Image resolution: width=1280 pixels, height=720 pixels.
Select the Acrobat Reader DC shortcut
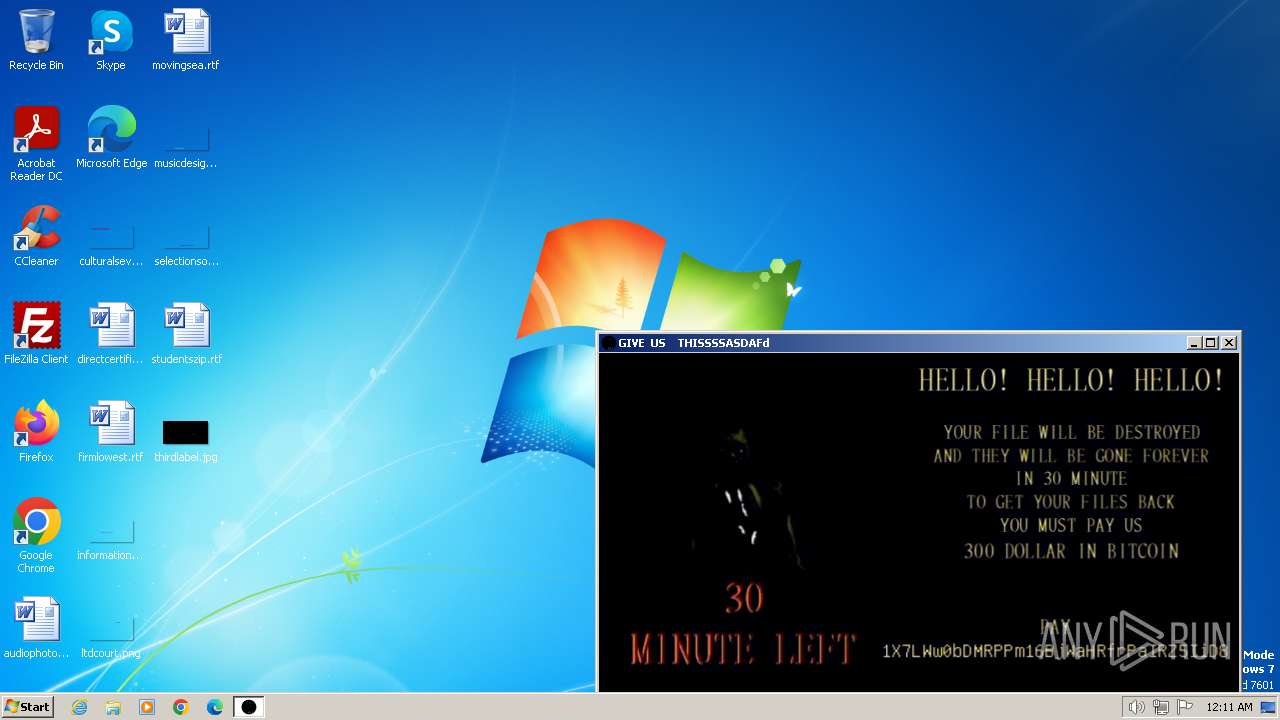click(36, 144)
